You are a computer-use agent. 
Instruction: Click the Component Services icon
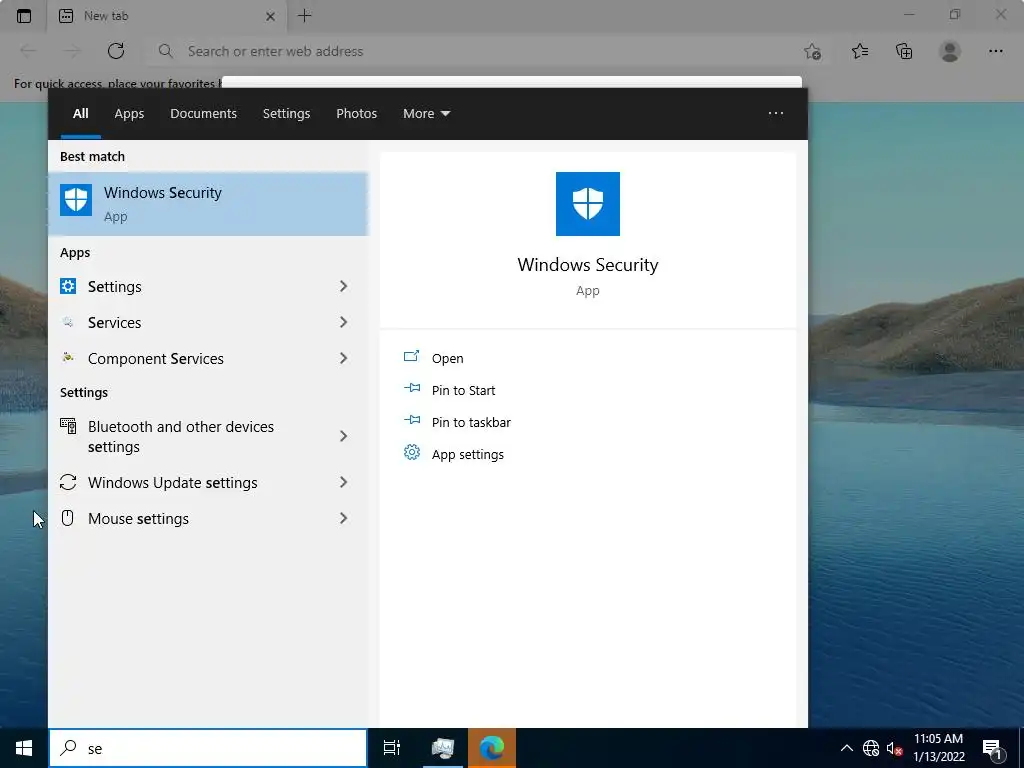coord(68,357)
